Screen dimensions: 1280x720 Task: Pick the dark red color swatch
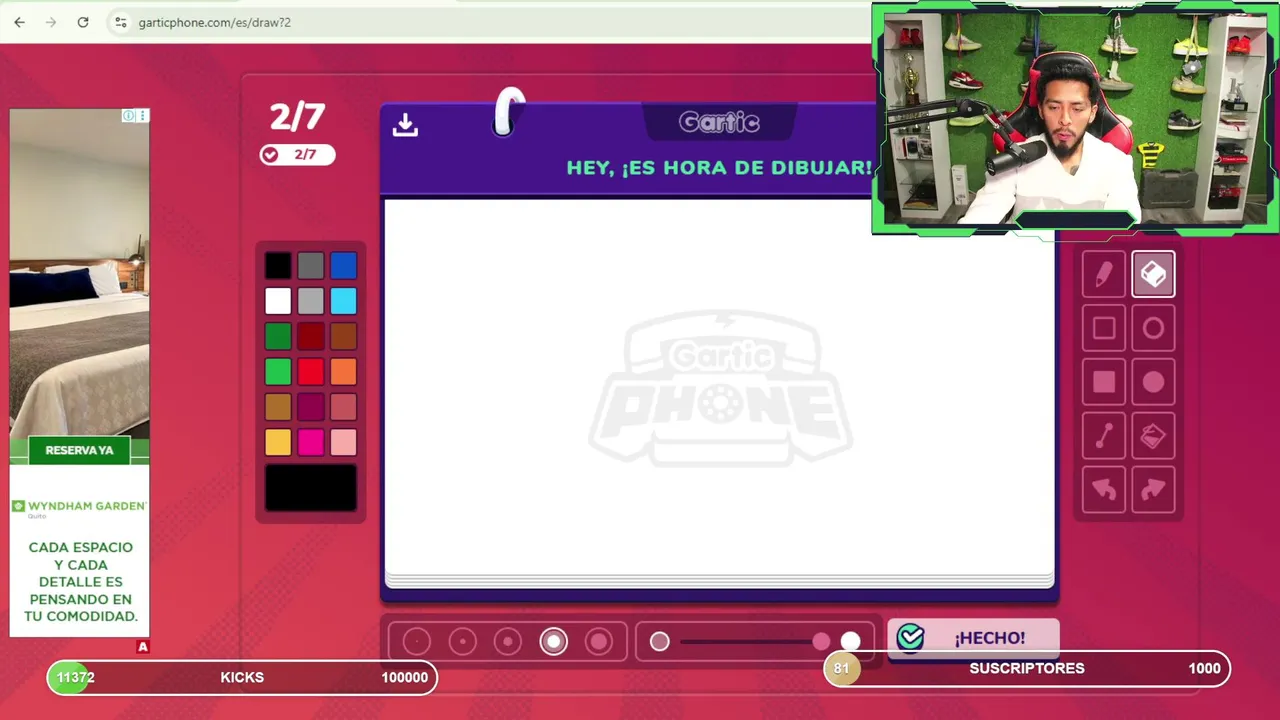[311, 336]
